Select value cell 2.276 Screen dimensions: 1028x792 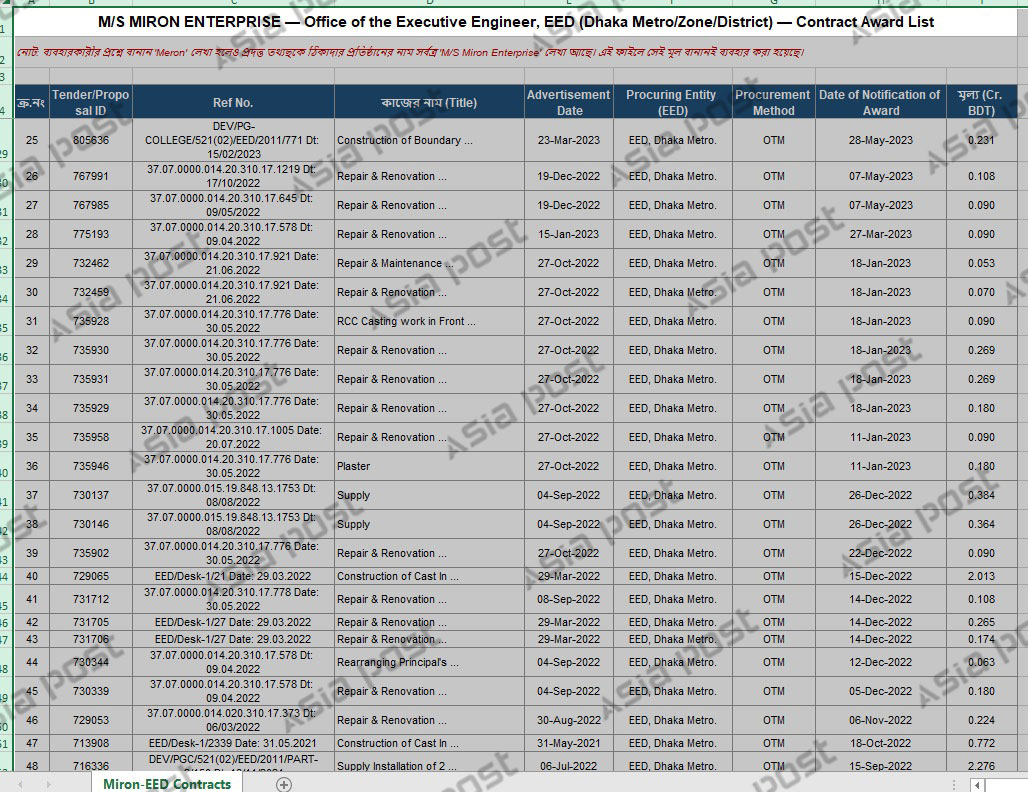981,764
